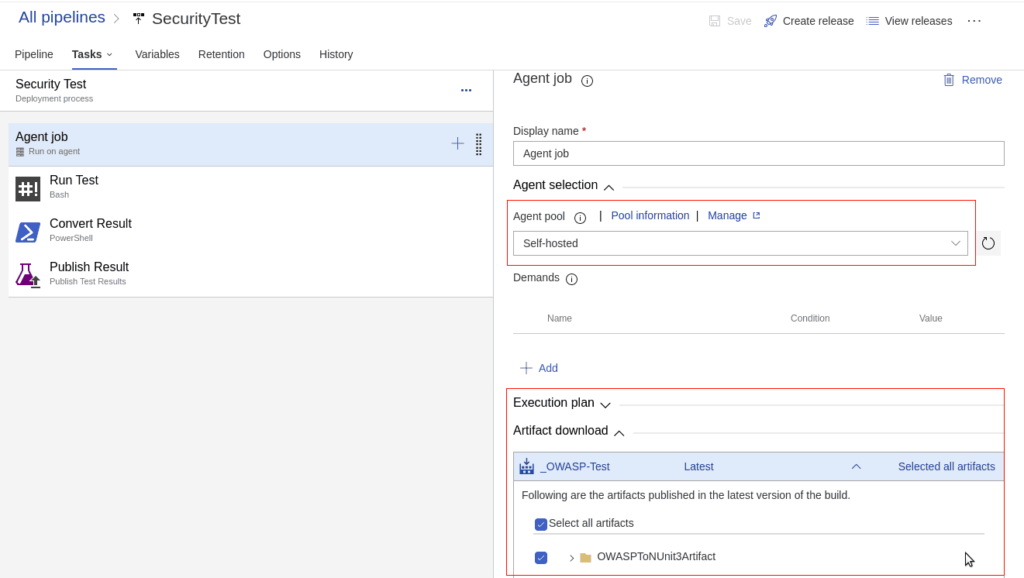Open the Tasks tab dropdown chevron

click(109, 55)
